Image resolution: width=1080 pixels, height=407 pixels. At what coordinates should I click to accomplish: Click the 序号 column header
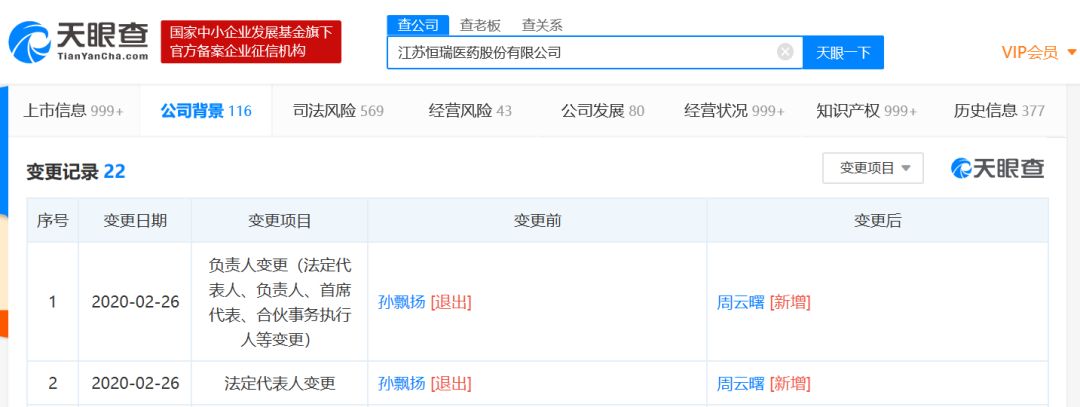click(x=52, y=220)
